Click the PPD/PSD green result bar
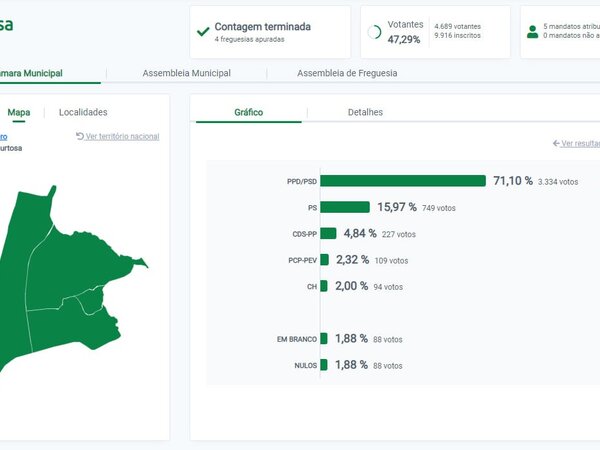The image size is (600, 450). click(403, 181)
